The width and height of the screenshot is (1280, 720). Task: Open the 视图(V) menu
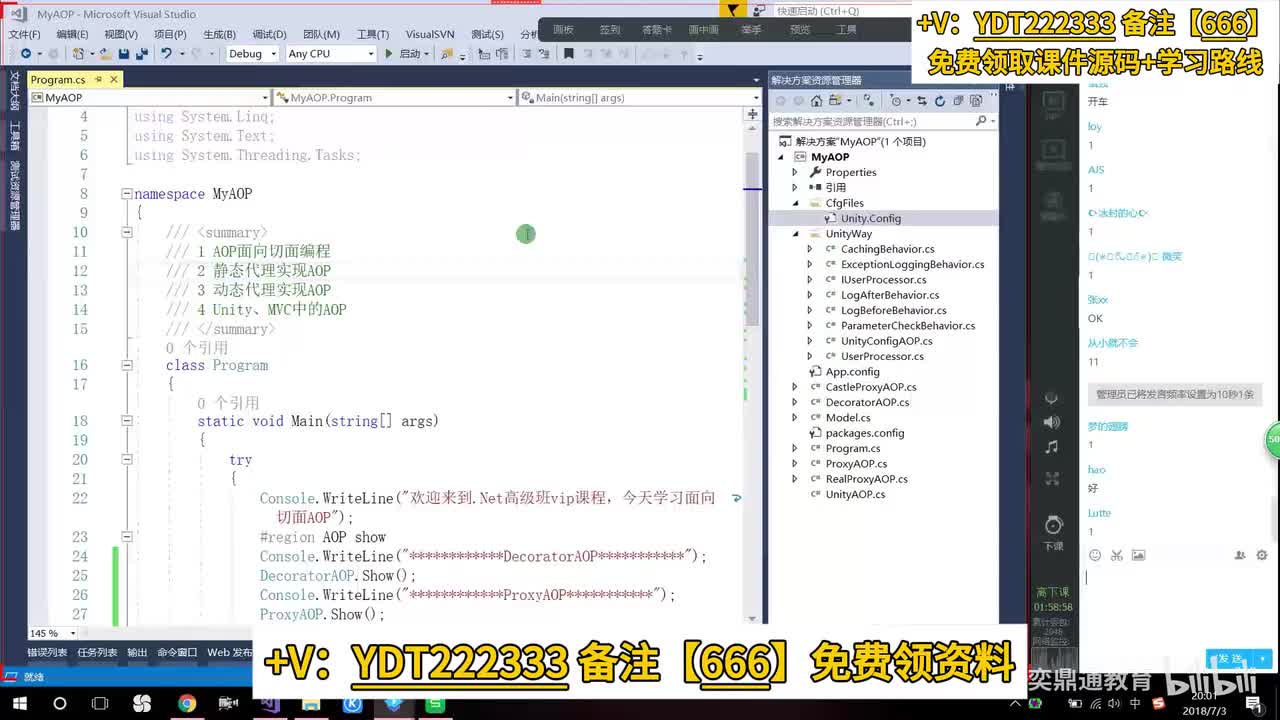pos(121,34)
